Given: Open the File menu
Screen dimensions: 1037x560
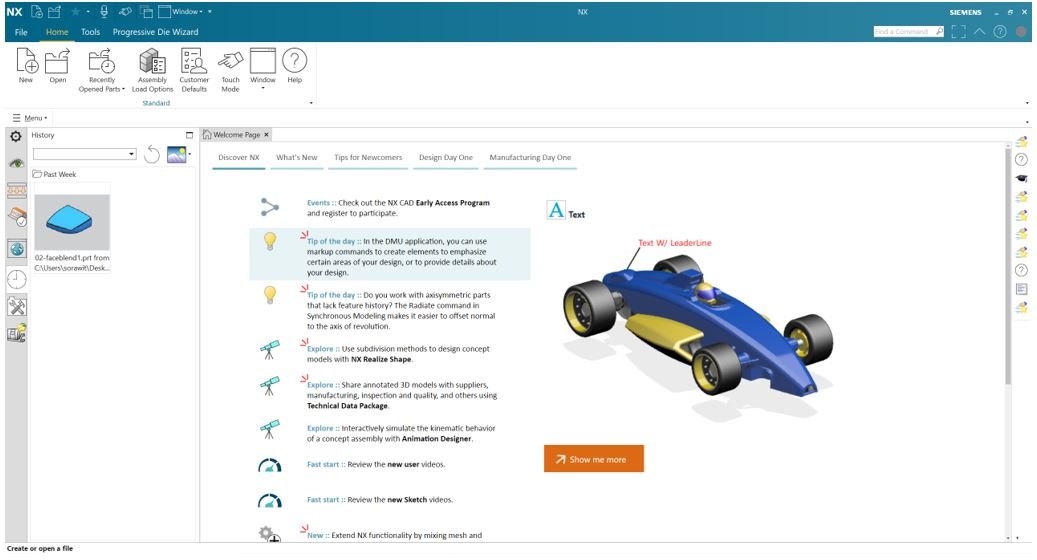Looking at the screenshot, I should point(21,32).
